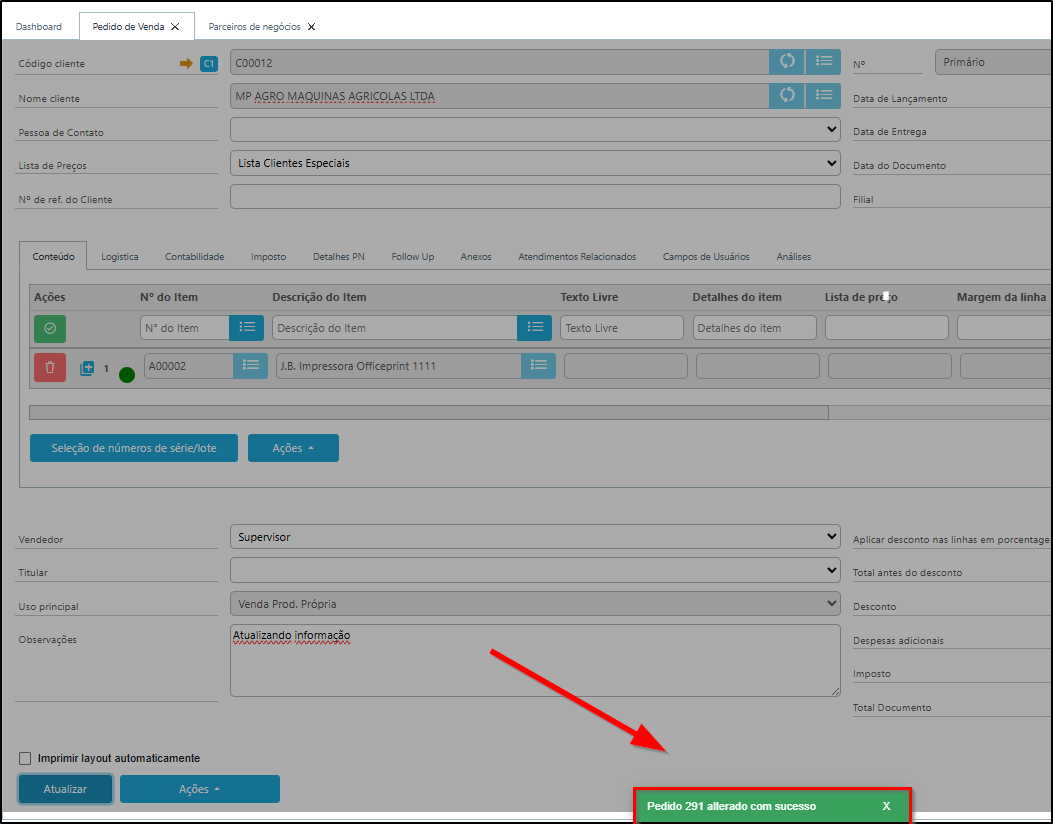1053x824 pixels.
Task: Click the Atualizar button
Action: [65, 789]
